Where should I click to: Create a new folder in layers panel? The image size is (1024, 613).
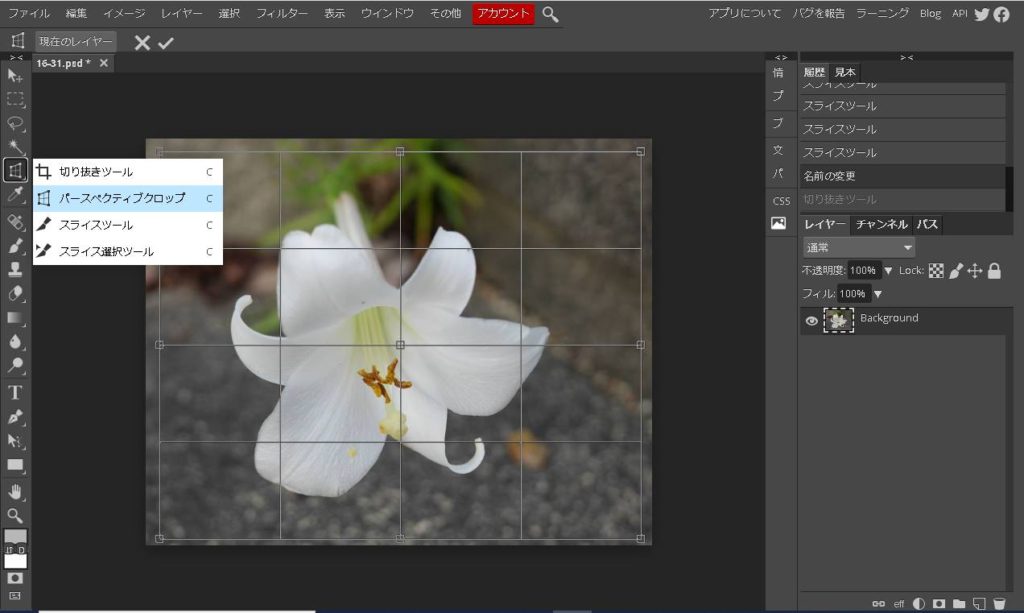tap(959, 604)
